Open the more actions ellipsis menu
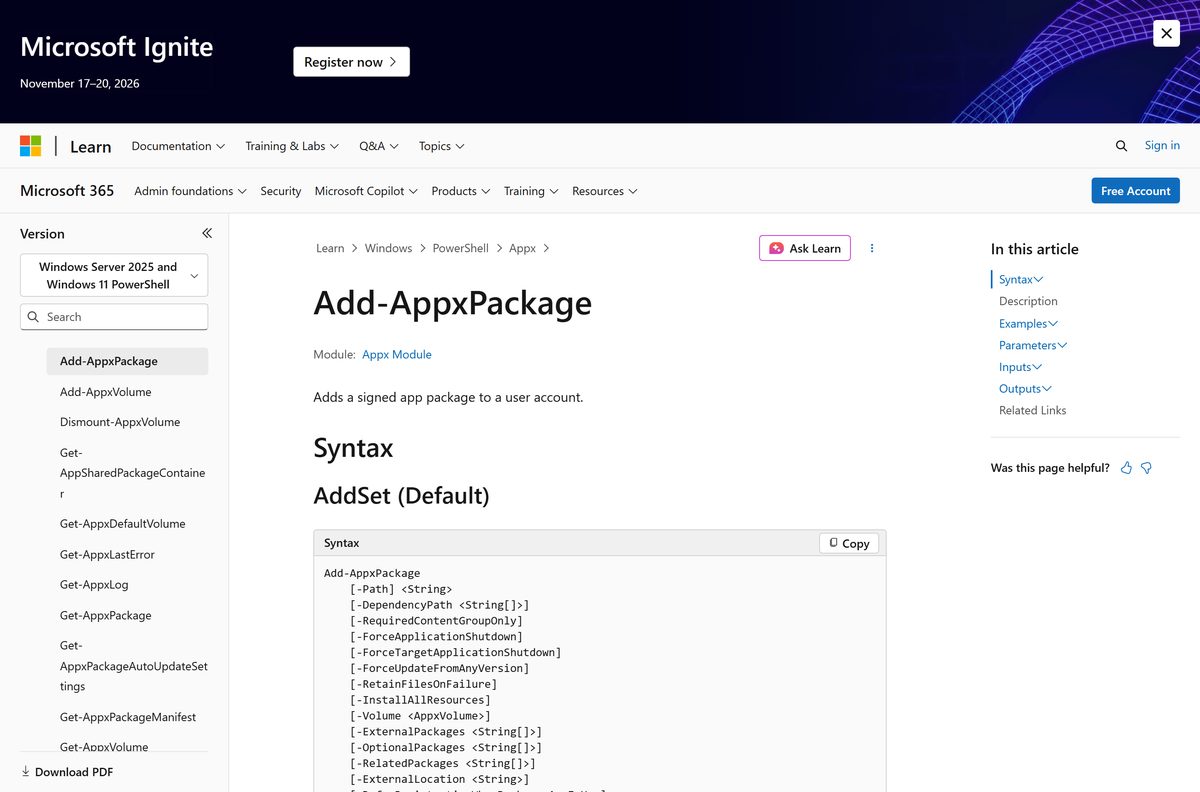Image resolution: width=1200 pixels, height=792 pixels. [x=872, y=248]
